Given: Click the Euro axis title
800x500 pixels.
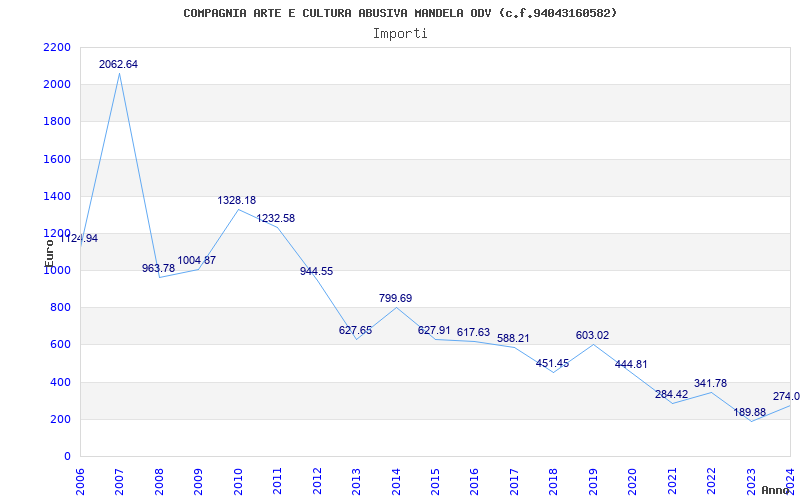Looking at the screenshot, I should pyautogui.click(x=48, y=253).
